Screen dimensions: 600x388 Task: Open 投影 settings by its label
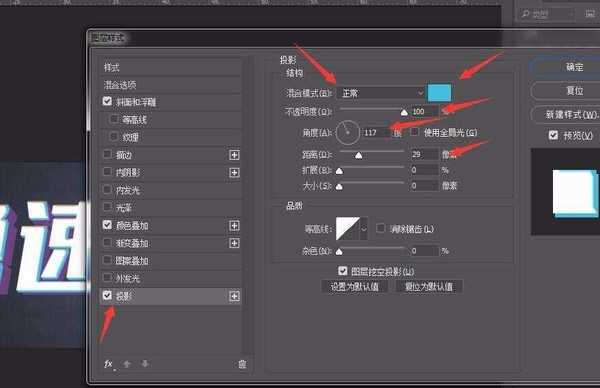tap(124, 296)
